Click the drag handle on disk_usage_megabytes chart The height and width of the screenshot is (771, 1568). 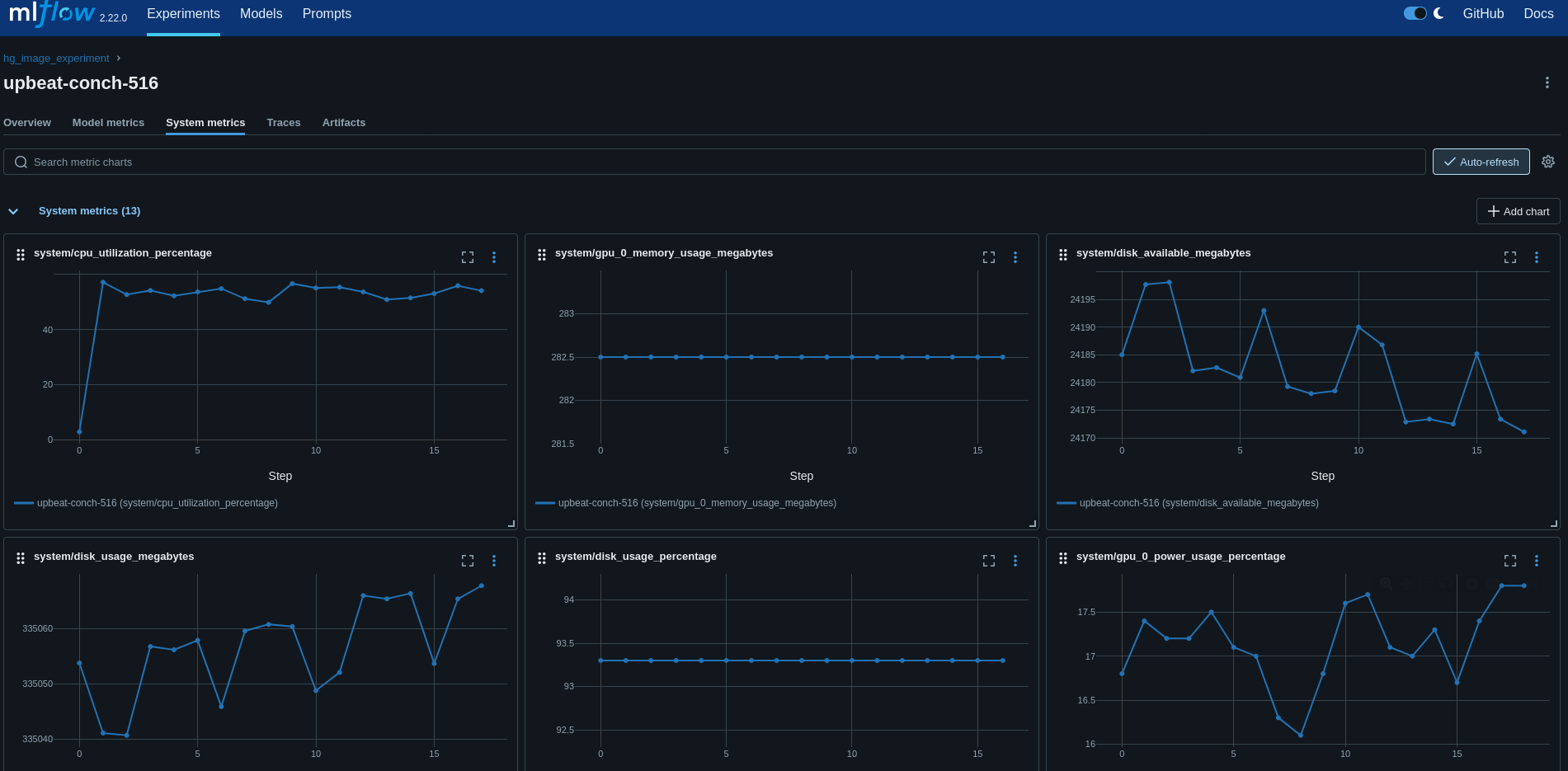[21, 558]
